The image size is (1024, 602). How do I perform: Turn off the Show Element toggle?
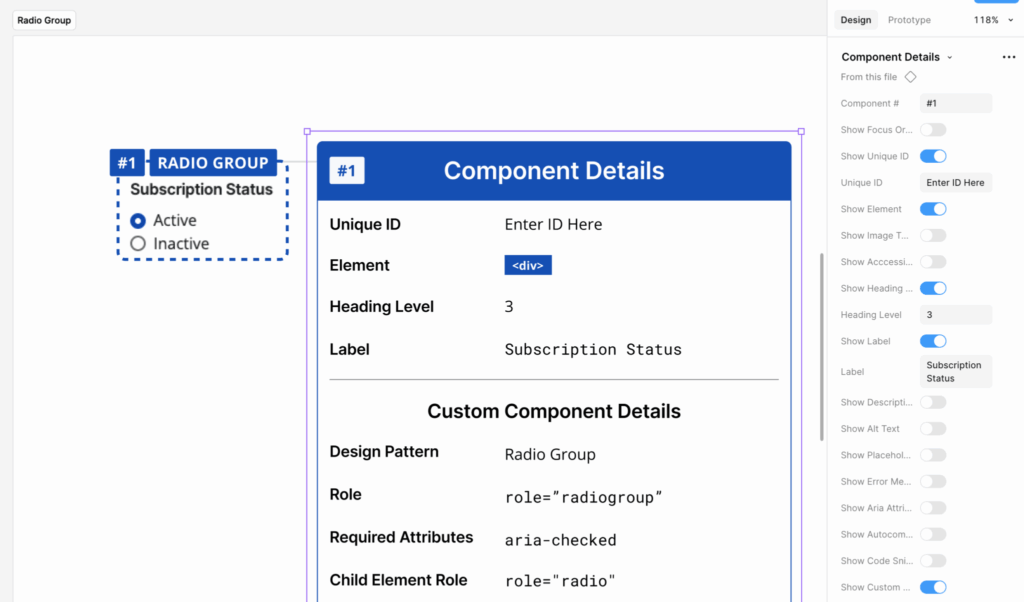point(933,208)
